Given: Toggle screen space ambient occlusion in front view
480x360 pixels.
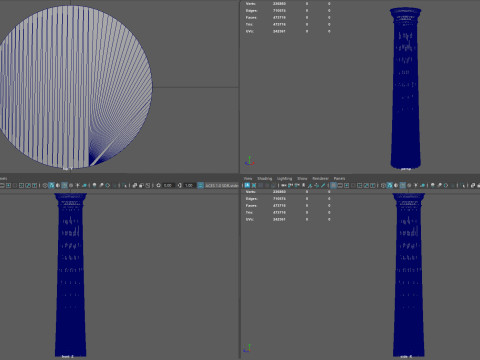Looking at the screenshot, I should coord(94,185).
